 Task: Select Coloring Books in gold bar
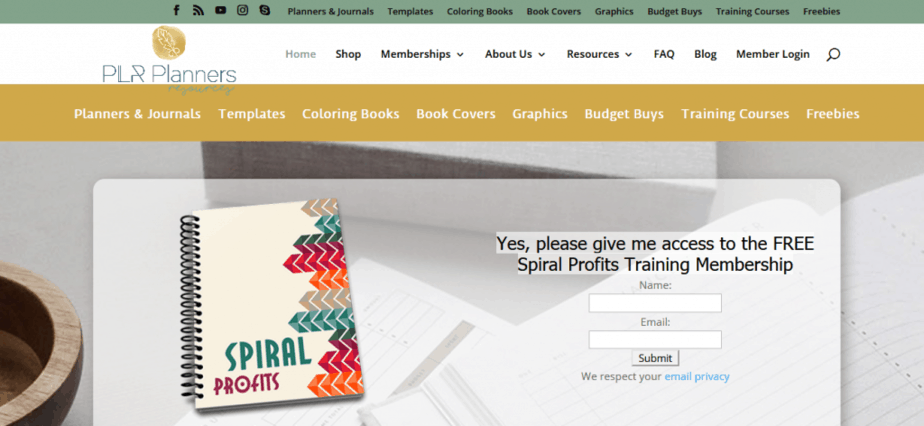[x=351, y=114]
